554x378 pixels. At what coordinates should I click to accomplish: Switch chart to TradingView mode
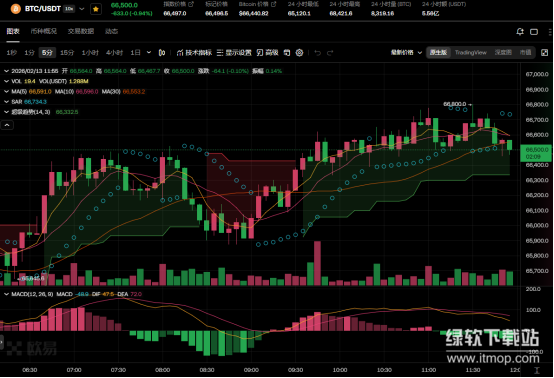(x=471, y=53)
